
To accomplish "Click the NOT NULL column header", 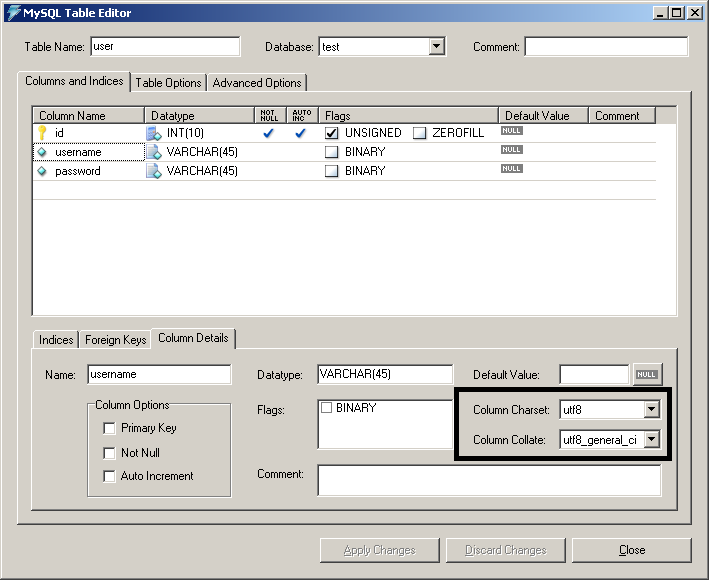I will click(270, 116).
